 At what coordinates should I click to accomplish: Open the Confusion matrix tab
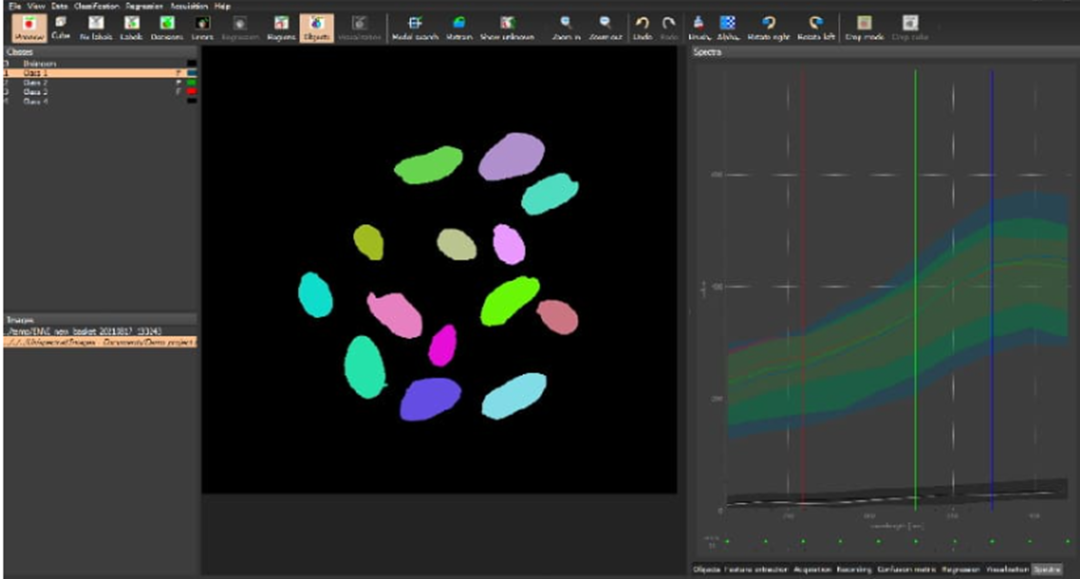click(x=909, y=569)
